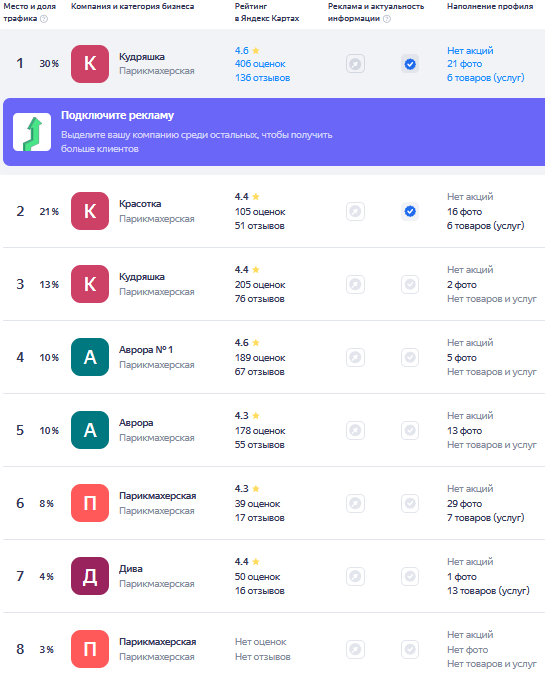Click help icon next to Место и доля трафика
The width and height of the screenshot is (545, 680).
44,19
